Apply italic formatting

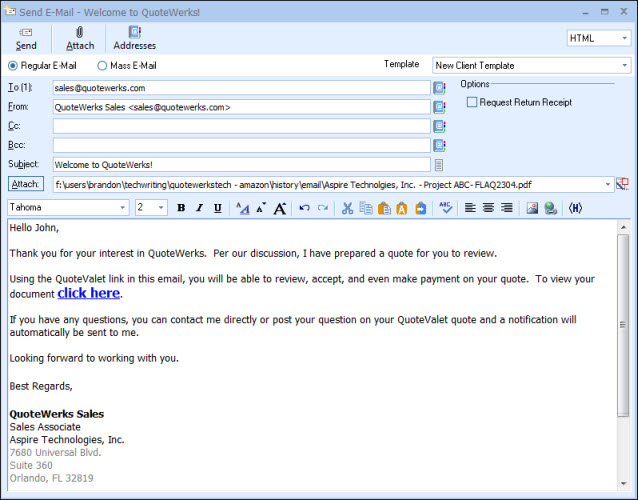[x=199, y=208]
